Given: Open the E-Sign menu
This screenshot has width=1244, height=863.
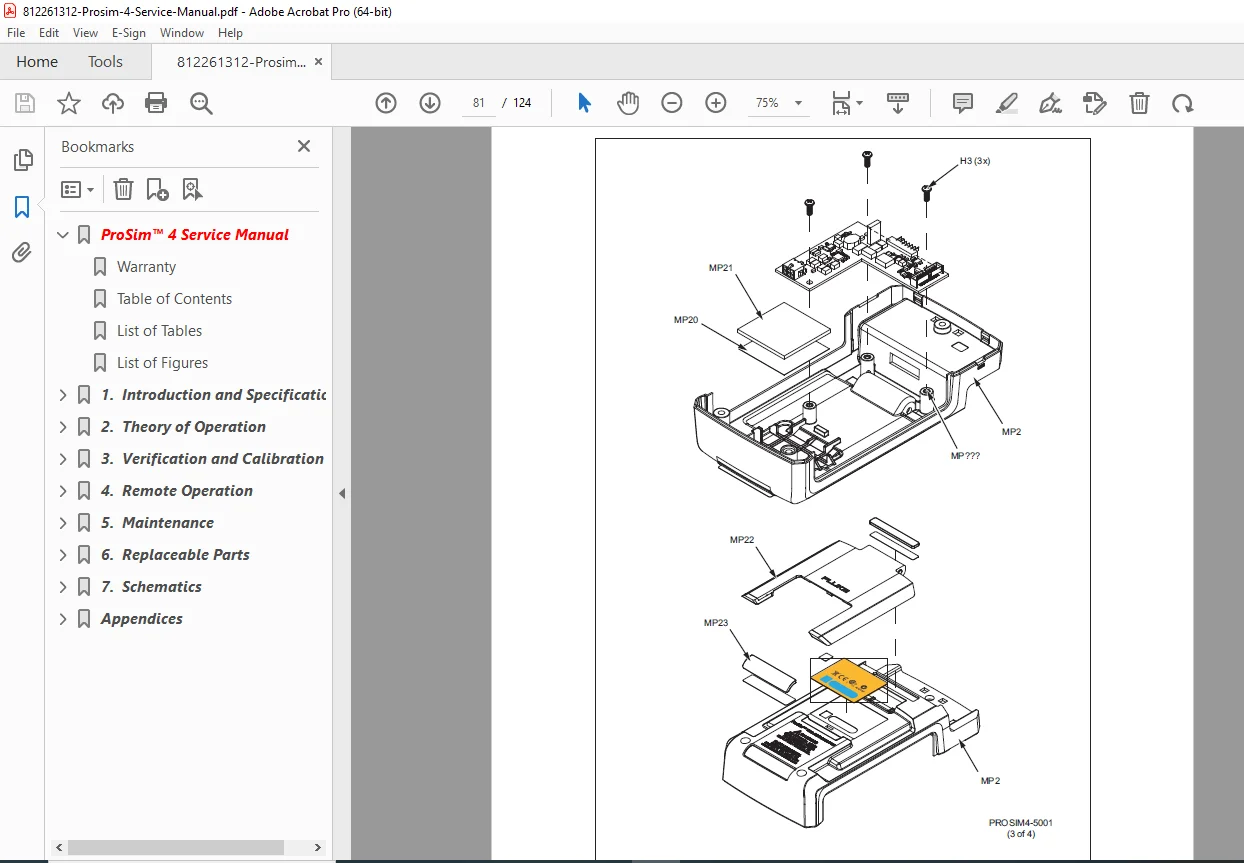Looking at the screenshot, I should tap(129, 33).
